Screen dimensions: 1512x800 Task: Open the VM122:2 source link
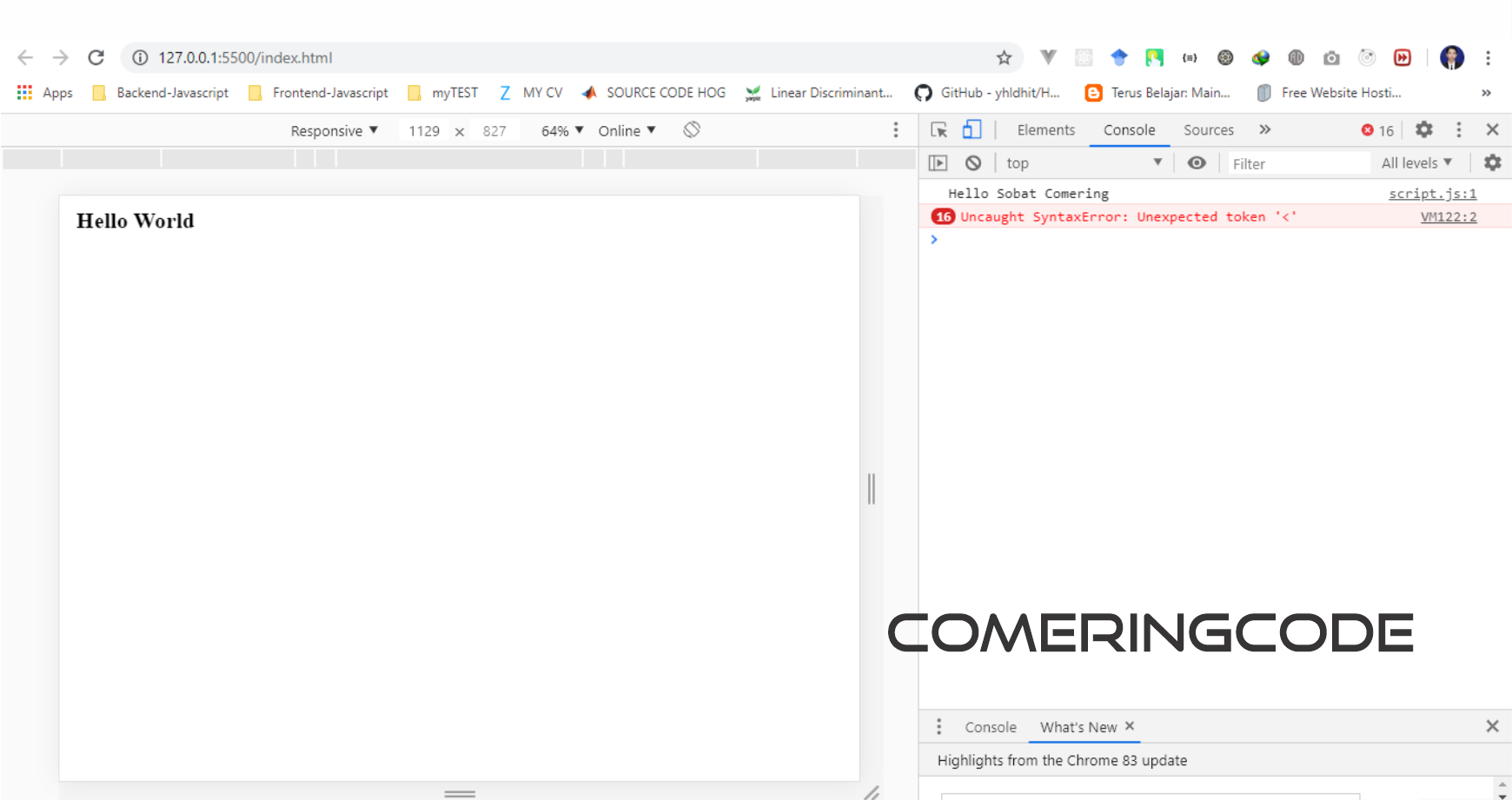pos(1449,216)
